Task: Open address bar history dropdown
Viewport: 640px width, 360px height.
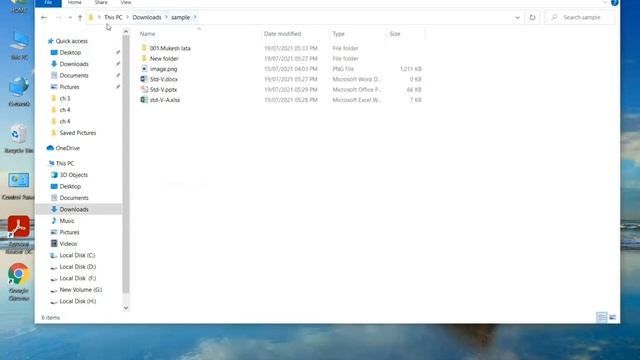Action: [517, 18]
